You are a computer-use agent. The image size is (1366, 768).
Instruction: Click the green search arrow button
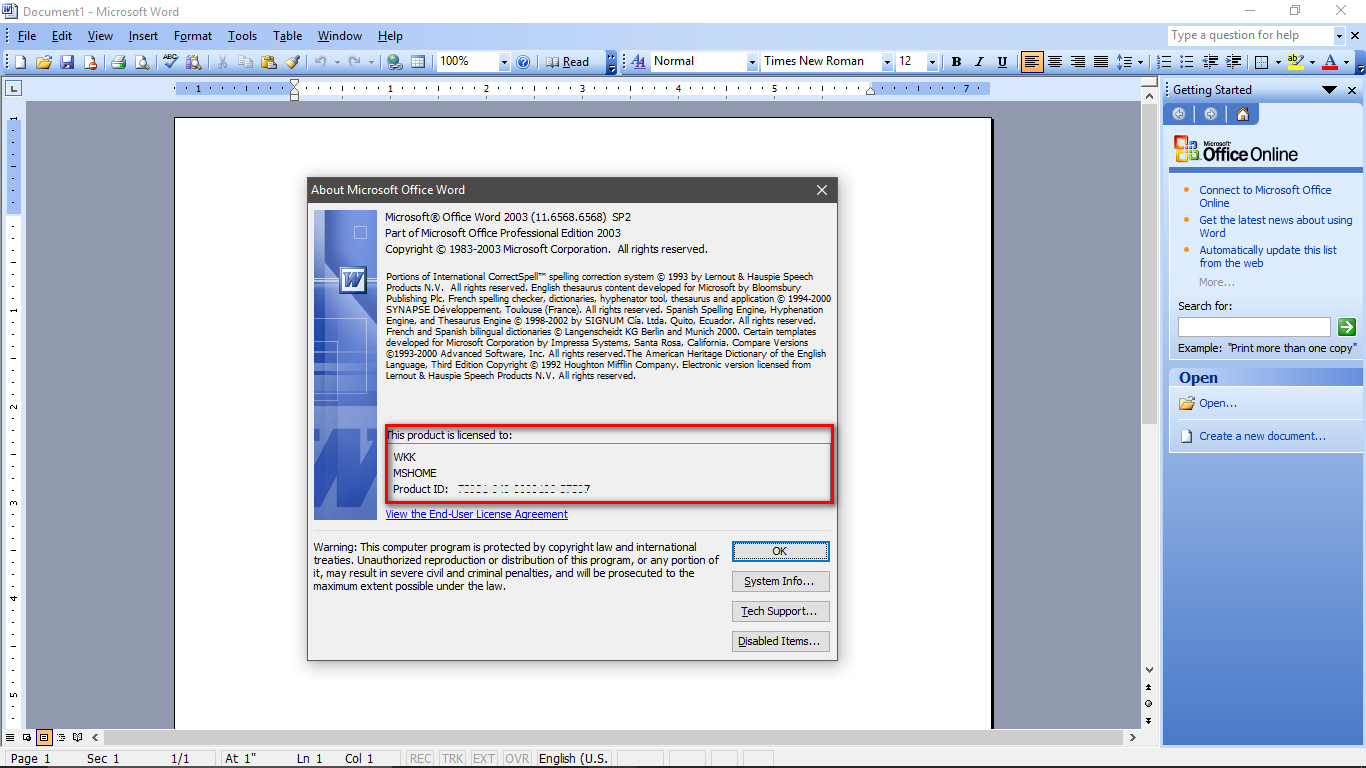(x=1347, y=327)
